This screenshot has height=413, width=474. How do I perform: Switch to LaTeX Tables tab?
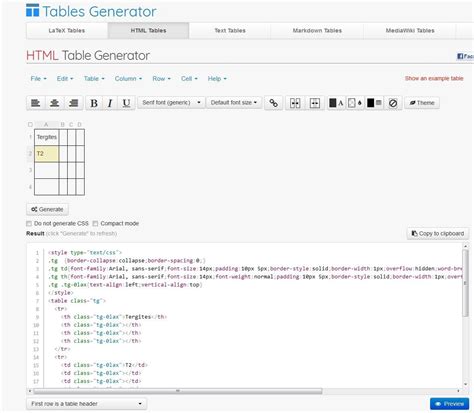(x=67, y=31)
